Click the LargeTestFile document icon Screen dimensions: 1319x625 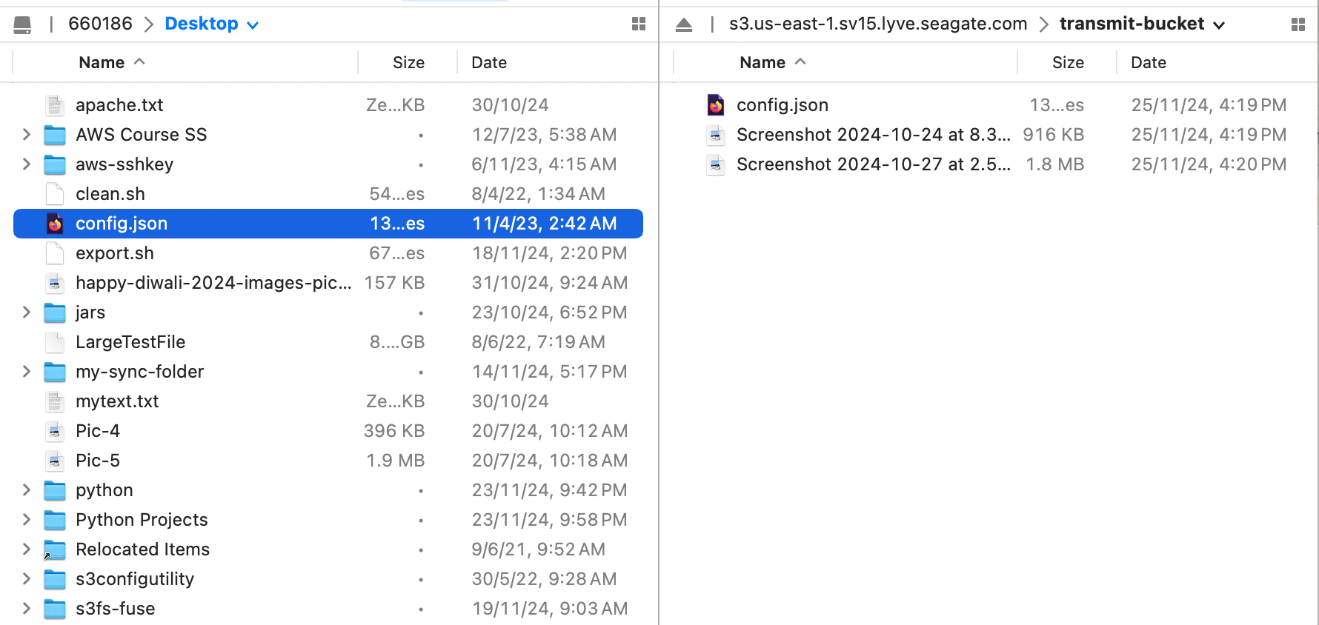coord(55,342)
